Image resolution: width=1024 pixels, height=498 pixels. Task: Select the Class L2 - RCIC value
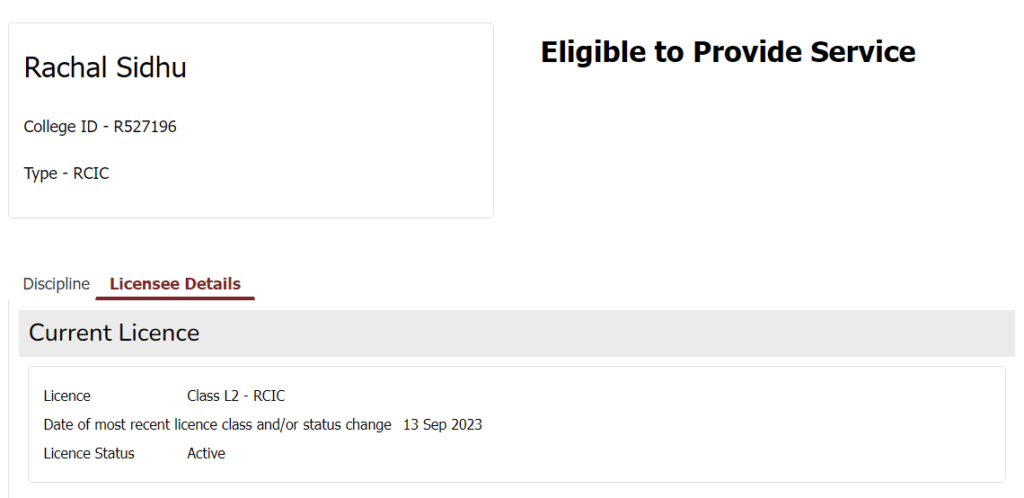tap(236, 396)
